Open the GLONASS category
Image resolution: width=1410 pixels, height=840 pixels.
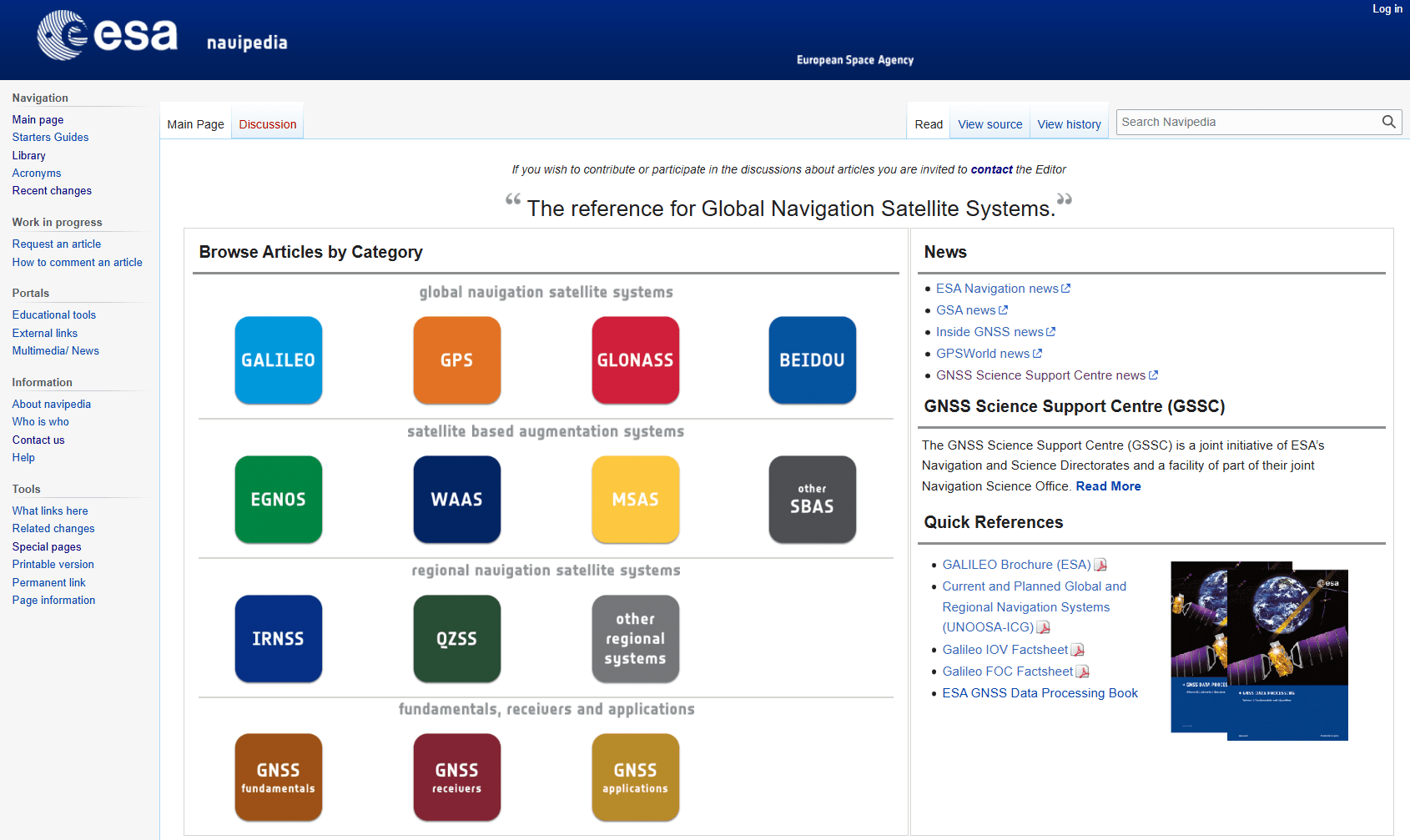pos(635,360)
